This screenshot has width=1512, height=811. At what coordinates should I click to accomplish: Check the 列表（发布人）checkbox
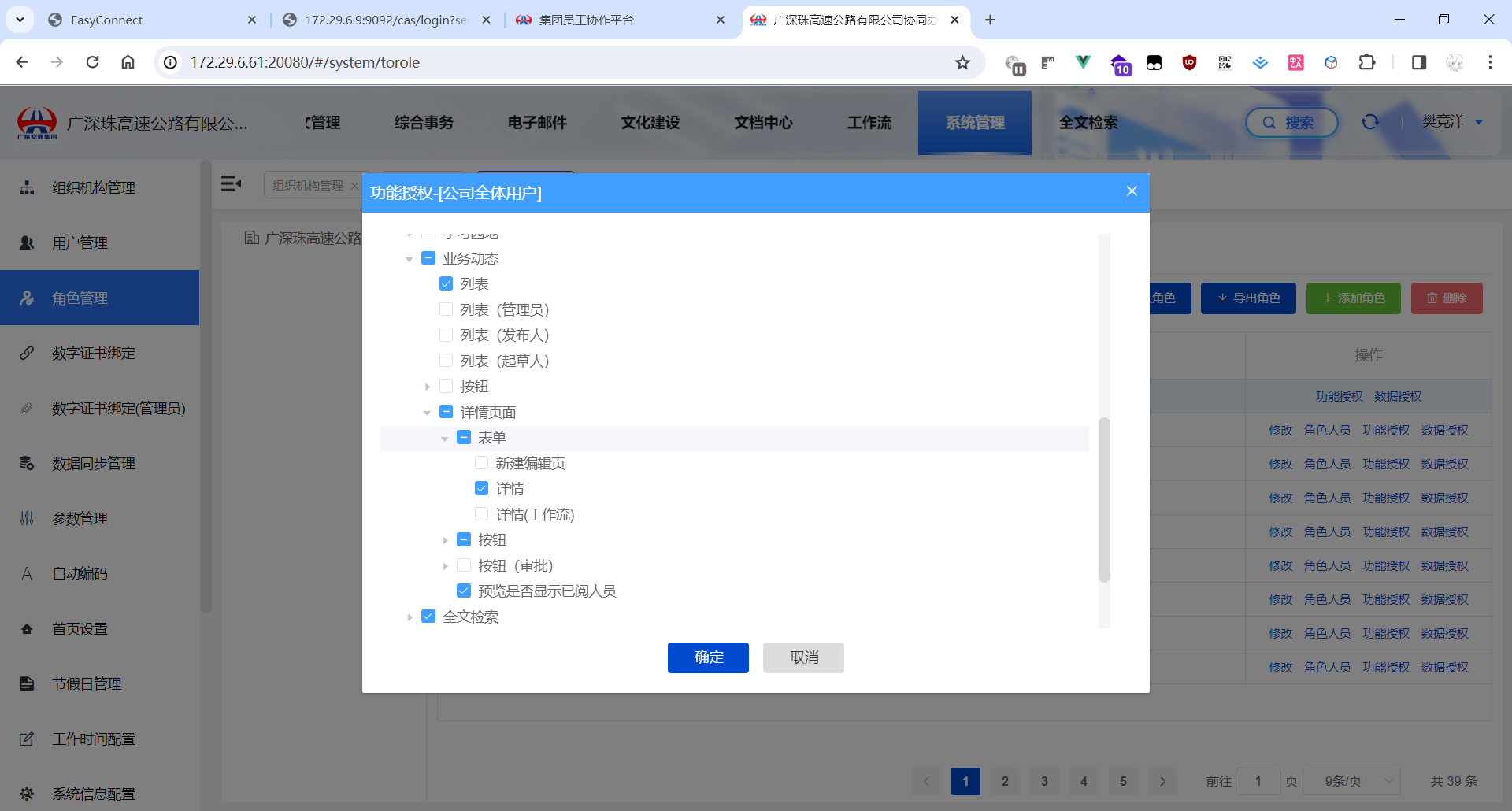446,335
